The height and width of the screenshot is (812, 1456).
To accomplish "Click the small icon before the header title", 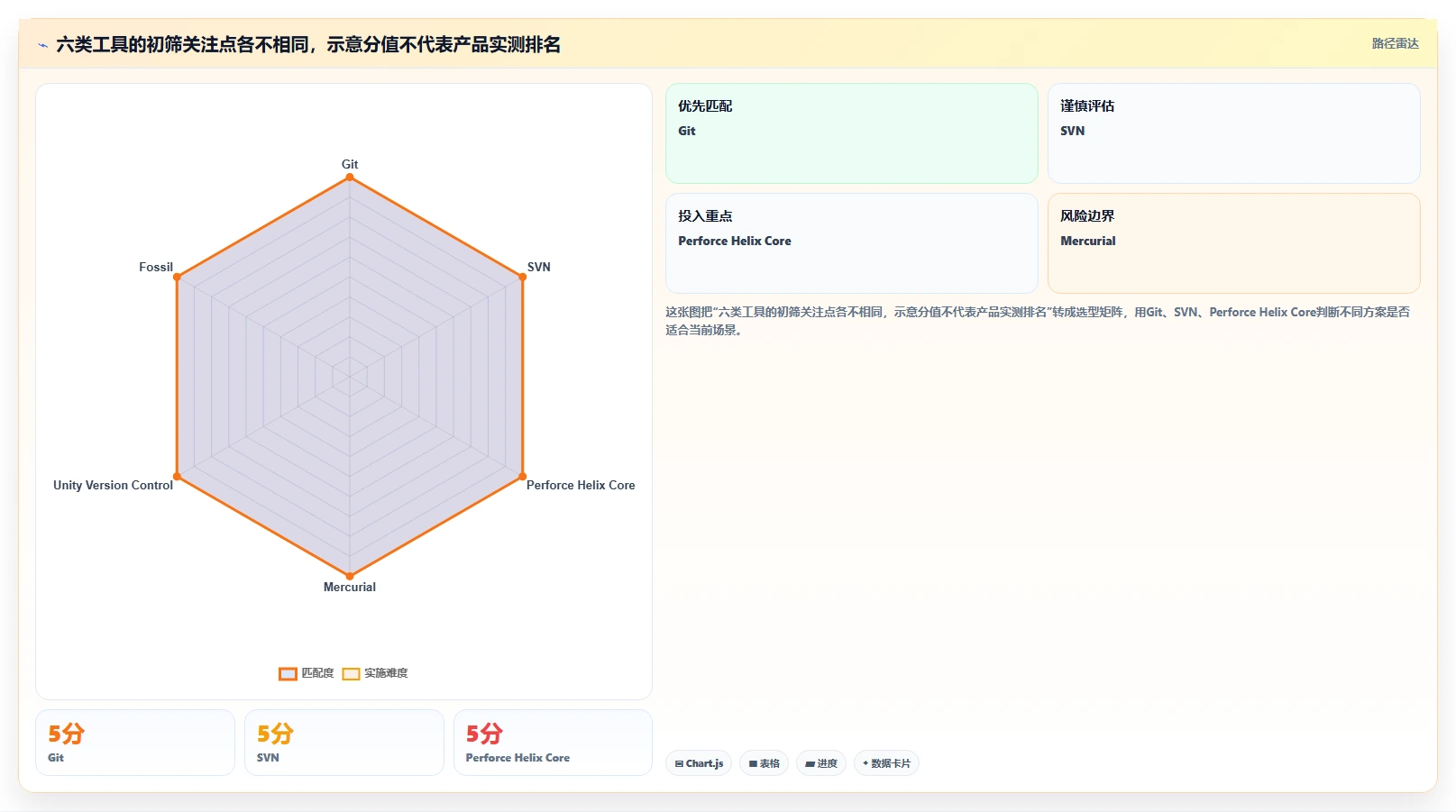I will coord(42,45).
